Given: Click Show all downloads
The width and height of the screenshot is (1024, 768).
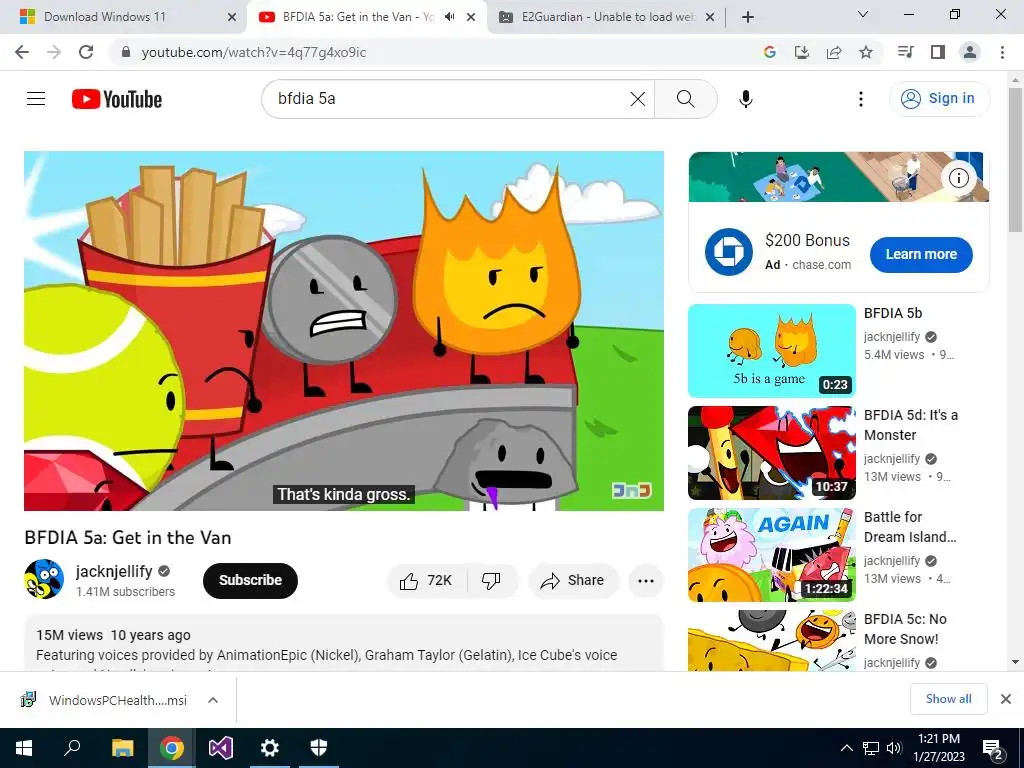Looking at the screenshot, I should (x=948, y=699).
